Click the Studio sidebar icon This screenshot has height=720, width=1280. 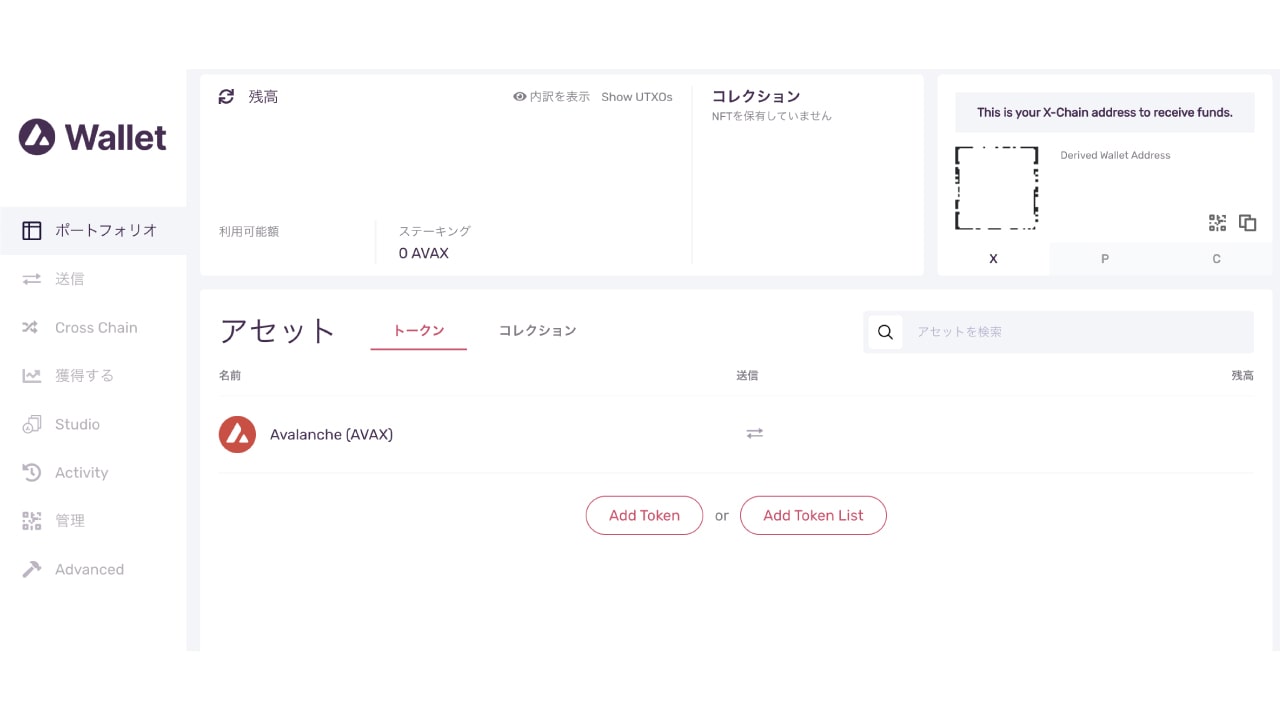click(32, 424)
